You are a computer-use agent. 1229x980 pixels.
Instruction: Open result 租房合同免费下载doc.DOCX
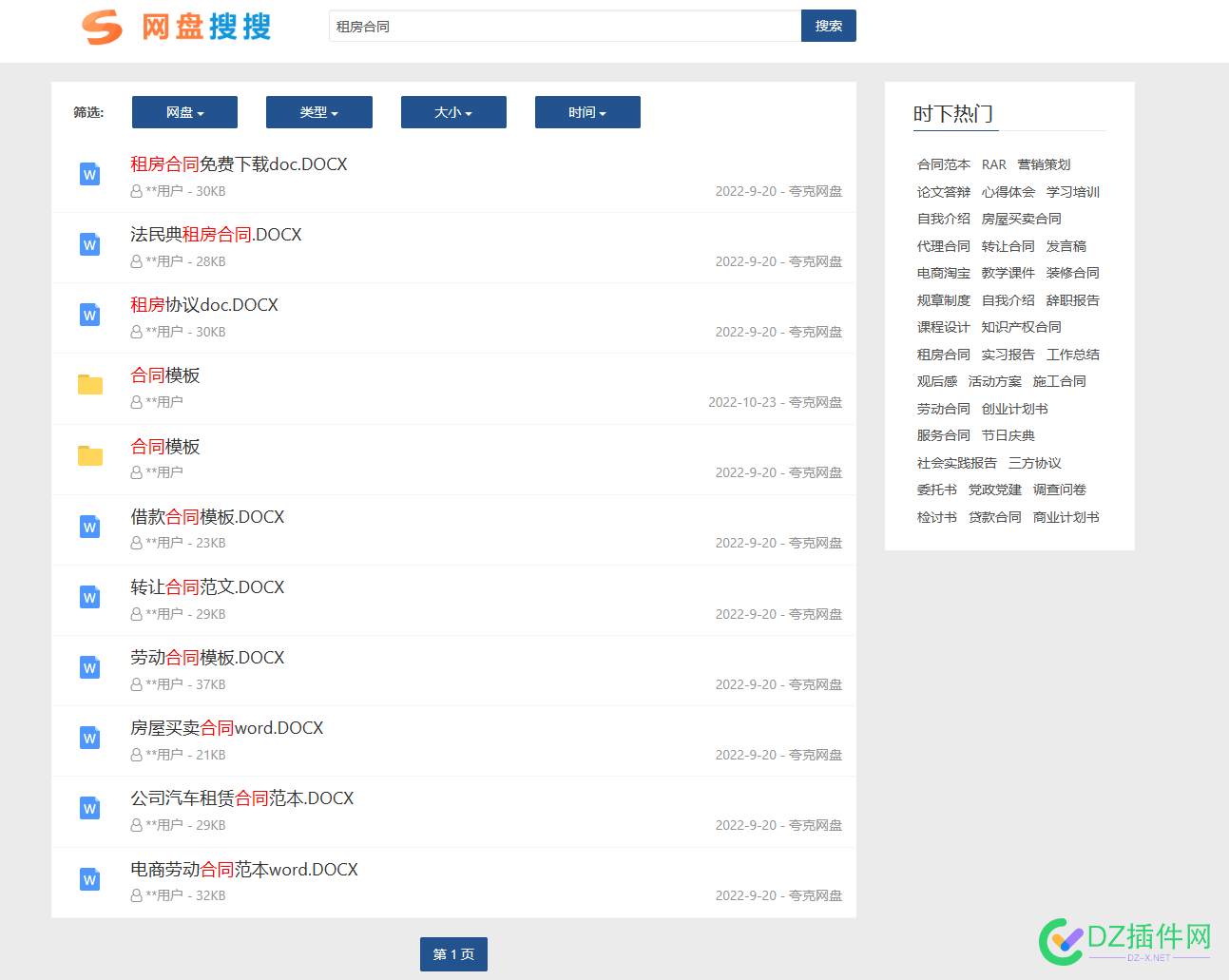[239, 164]
